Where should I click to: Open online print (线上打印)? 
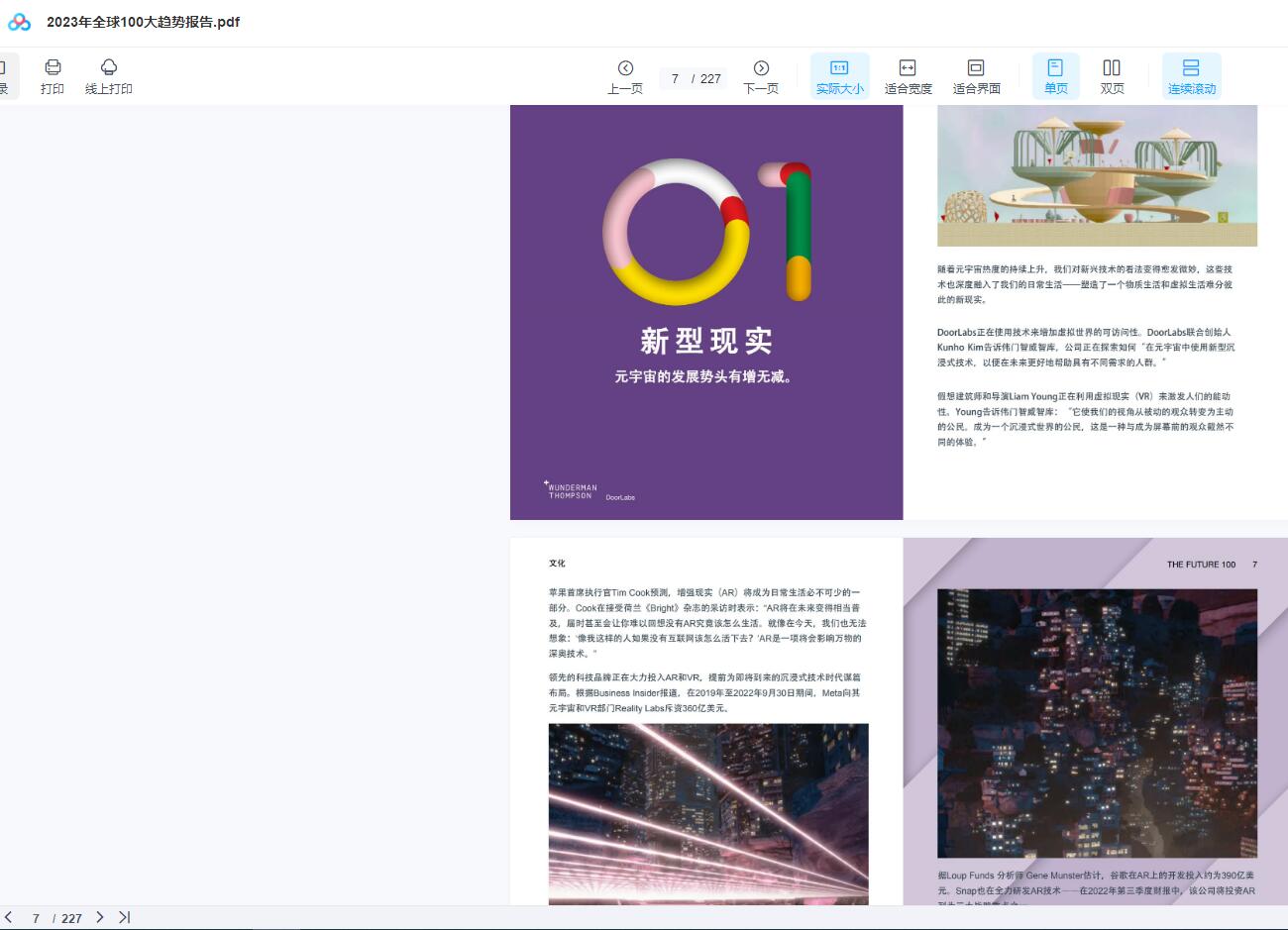(x=109, y=75)
